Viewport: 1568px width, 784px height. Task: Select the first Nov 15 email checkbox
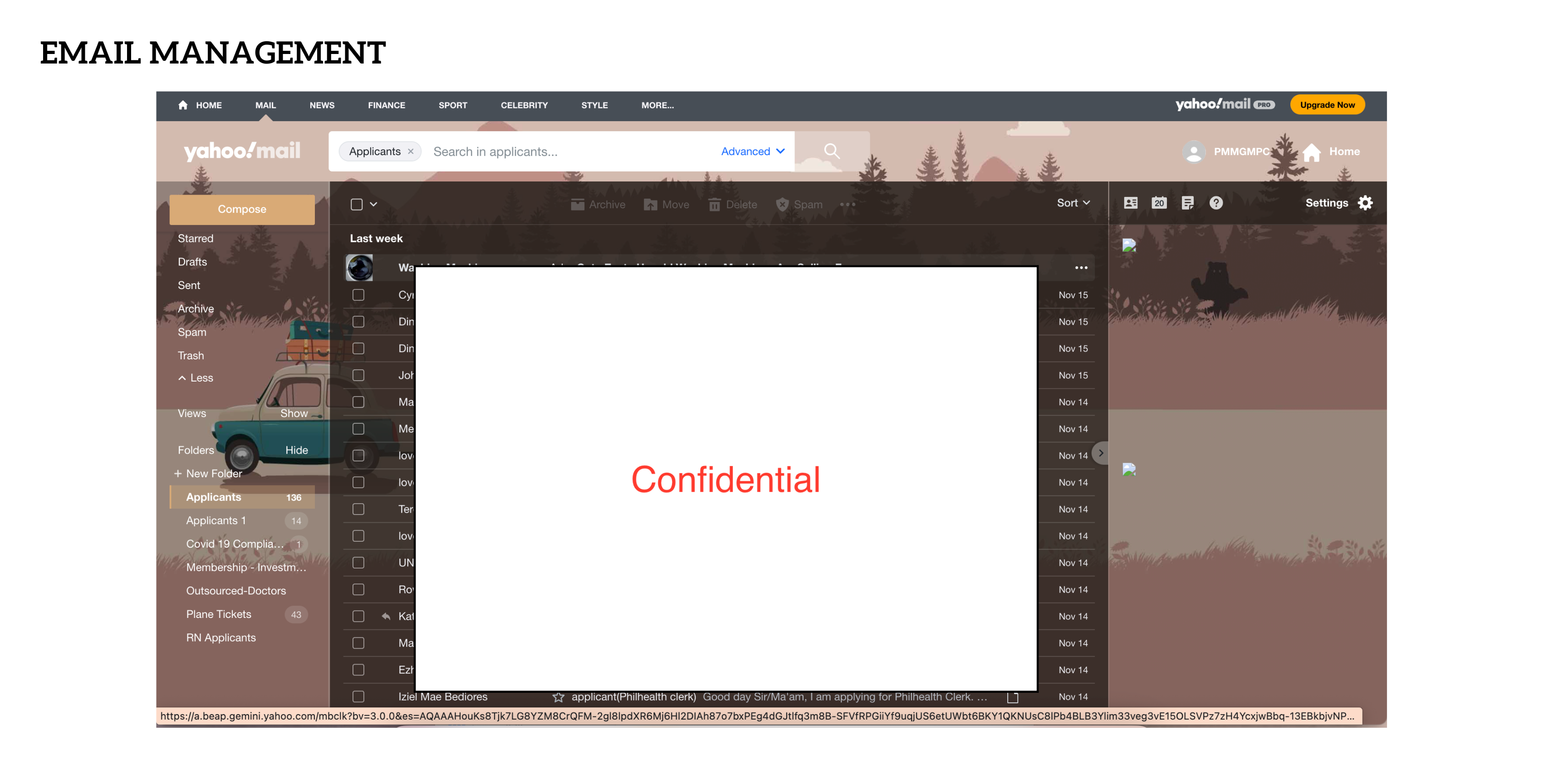[x=358, y=295]
